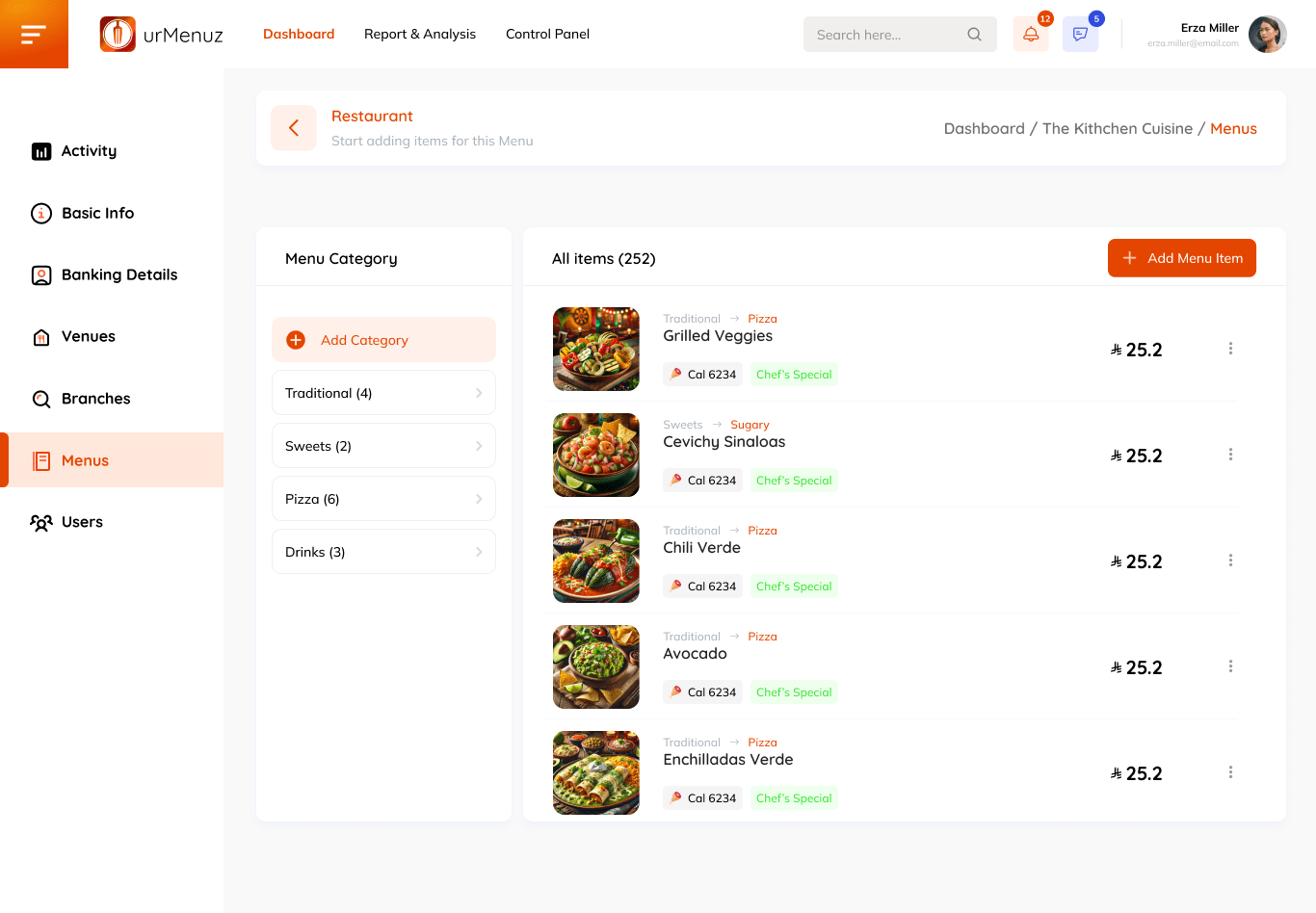The width and height of the screenshot is (1316, 913).
Task: Open three-dot options for Chili Verde
Action: [x=1230, y=561]
